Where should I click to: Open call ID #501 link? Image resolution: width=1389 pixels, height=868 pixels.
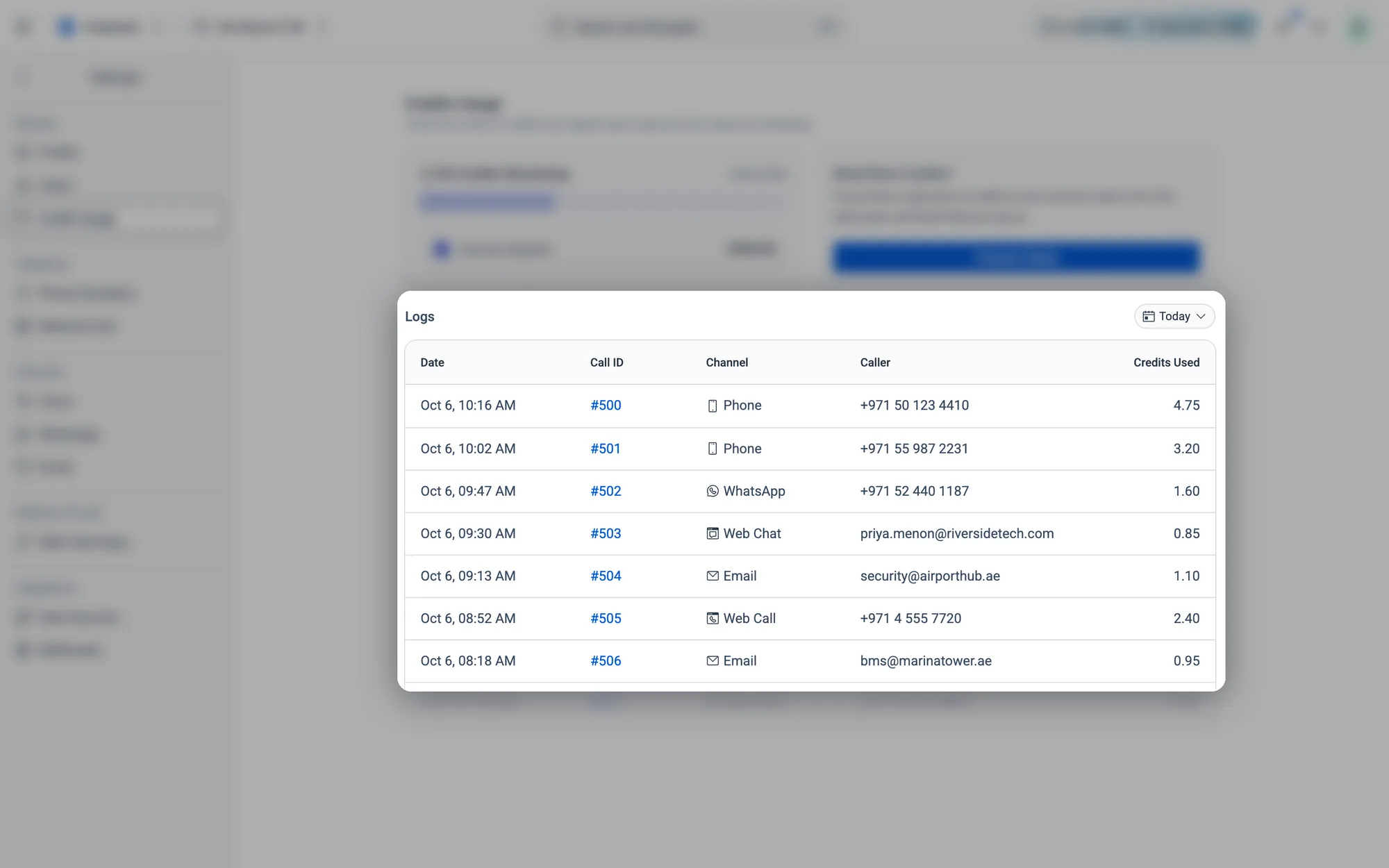tap(606, 449)
